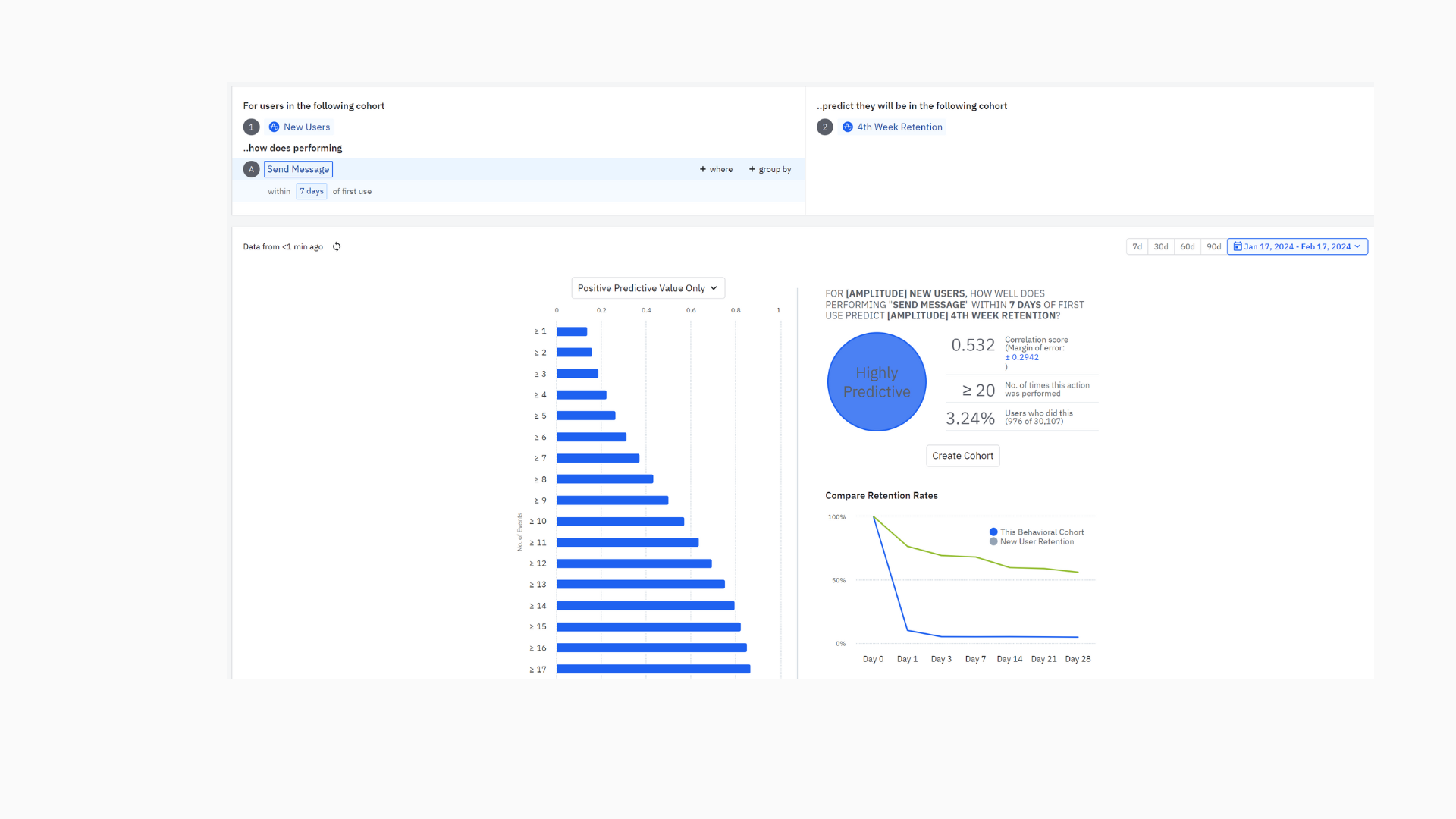1456x819 pixels.
Task: Open Positive Predictive Value Only dropdown
Action: (x=648, y=288)
